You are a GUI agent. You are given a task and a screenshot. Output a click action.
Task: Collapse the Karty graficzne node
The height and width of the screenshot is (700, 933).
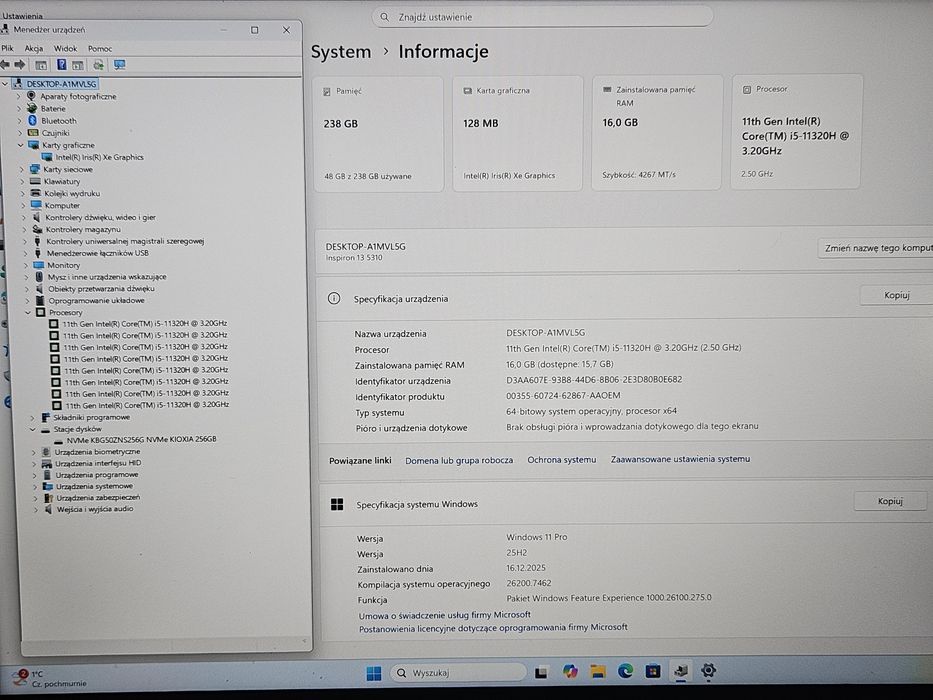tap(20, 145)
